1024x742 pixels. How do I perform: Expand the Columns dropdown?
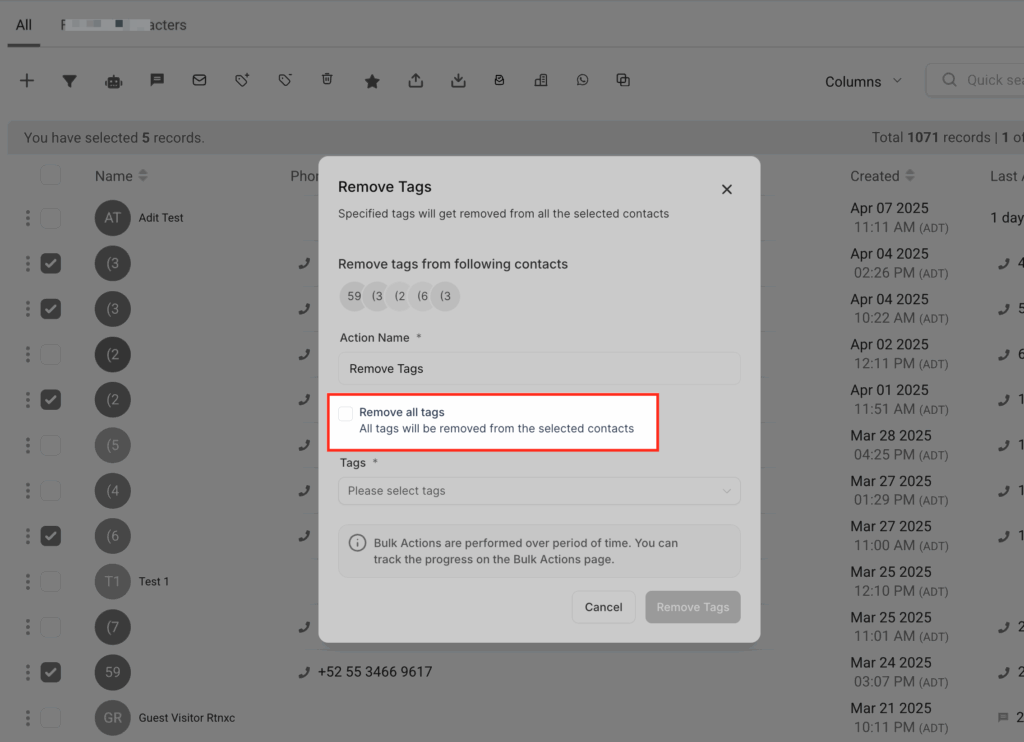click(x=863, y=81)
